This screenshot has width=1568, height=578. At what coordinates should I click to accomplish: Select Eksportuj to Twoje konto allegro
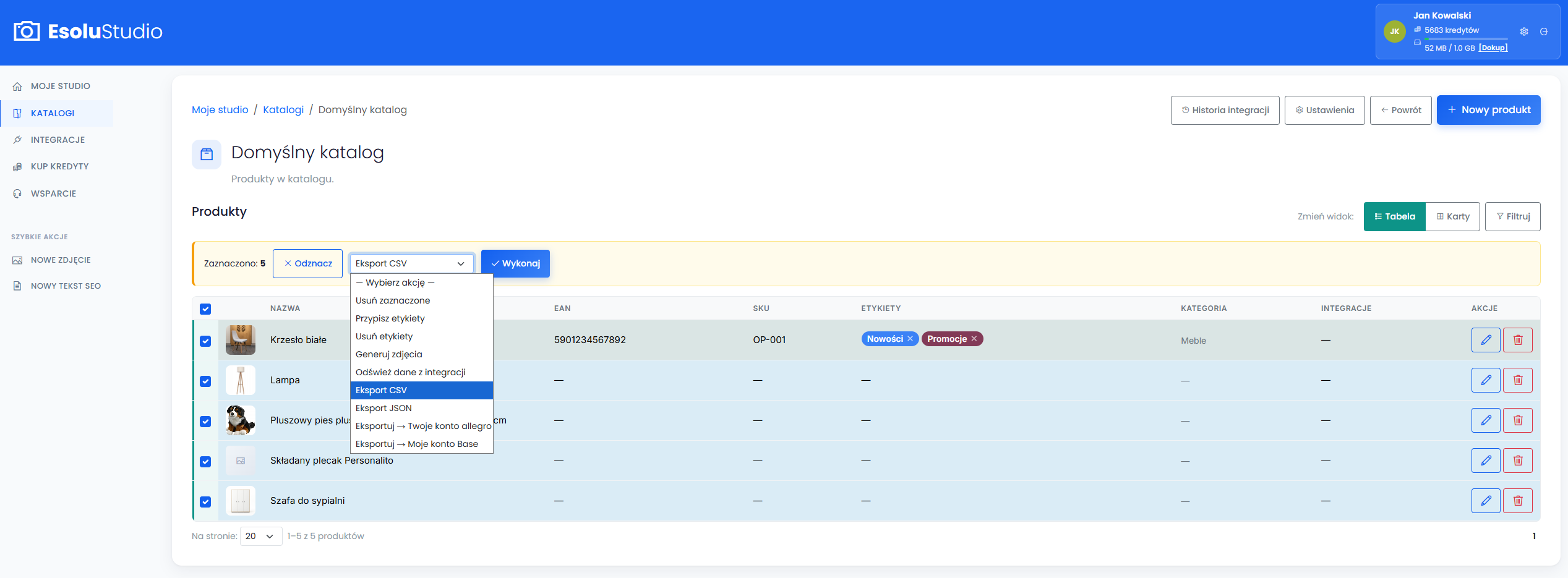[422, 426]
